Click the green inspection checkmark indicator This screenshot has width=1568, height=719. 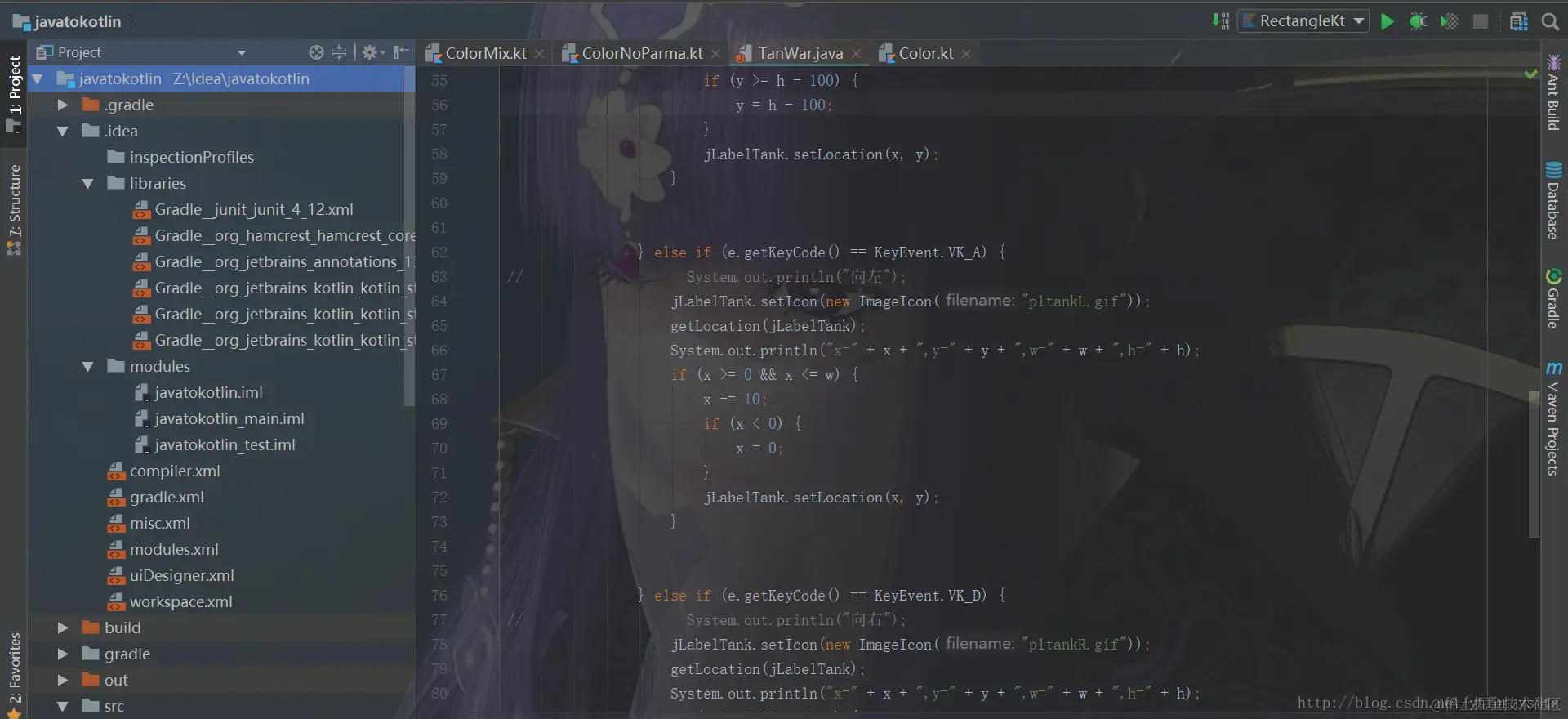point(1530,74)
